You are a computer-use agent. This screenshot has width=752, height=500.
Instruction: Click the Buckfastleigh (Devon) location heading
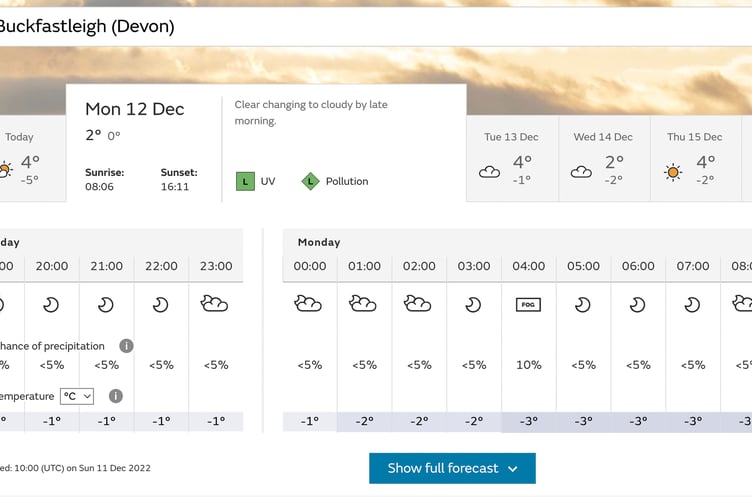tap(87, 26)
